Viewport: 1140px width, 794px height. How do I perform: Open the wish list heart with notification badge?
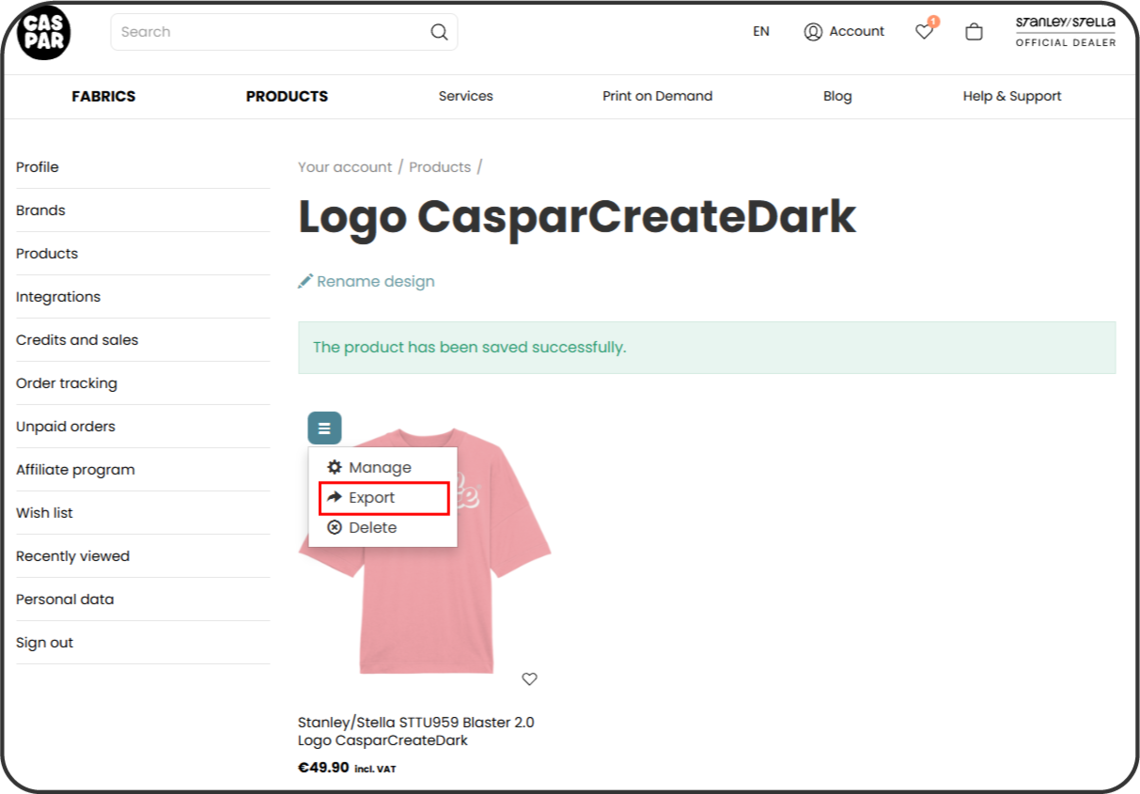click(x=923, y=32)
